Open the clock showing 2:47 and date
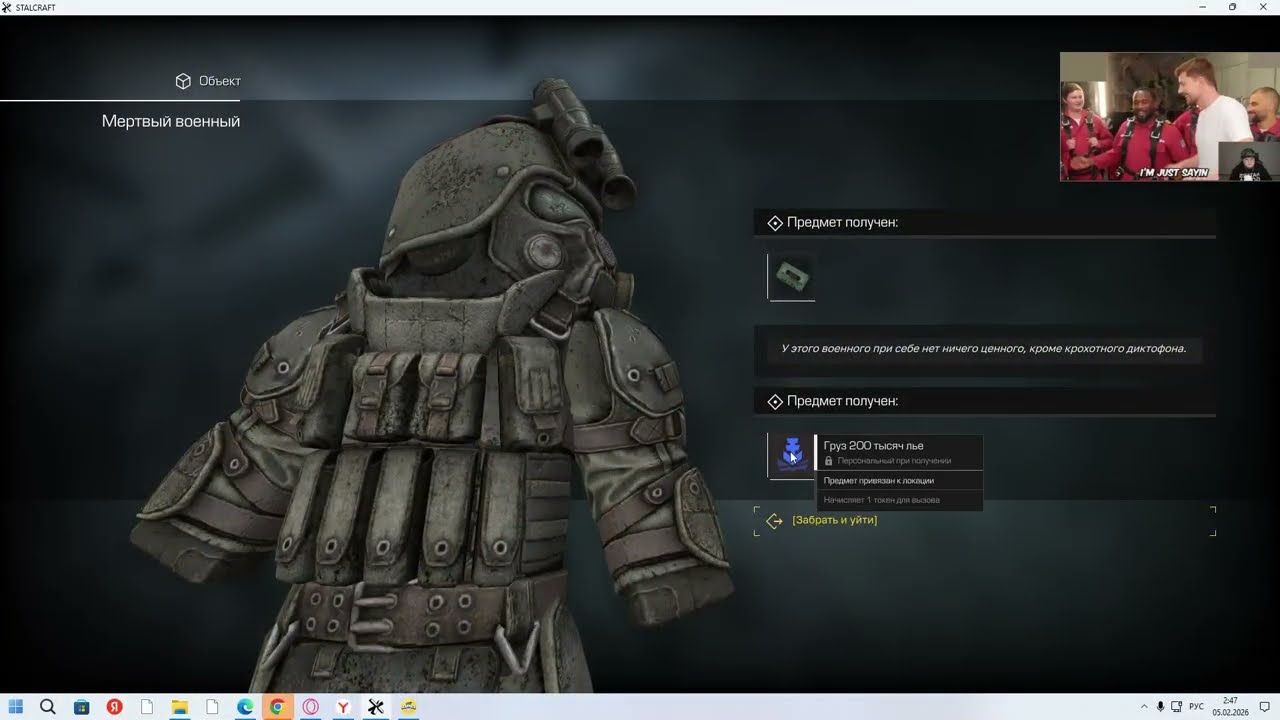The width and height of the screenshot is (1280, 720). (1230, 707)
